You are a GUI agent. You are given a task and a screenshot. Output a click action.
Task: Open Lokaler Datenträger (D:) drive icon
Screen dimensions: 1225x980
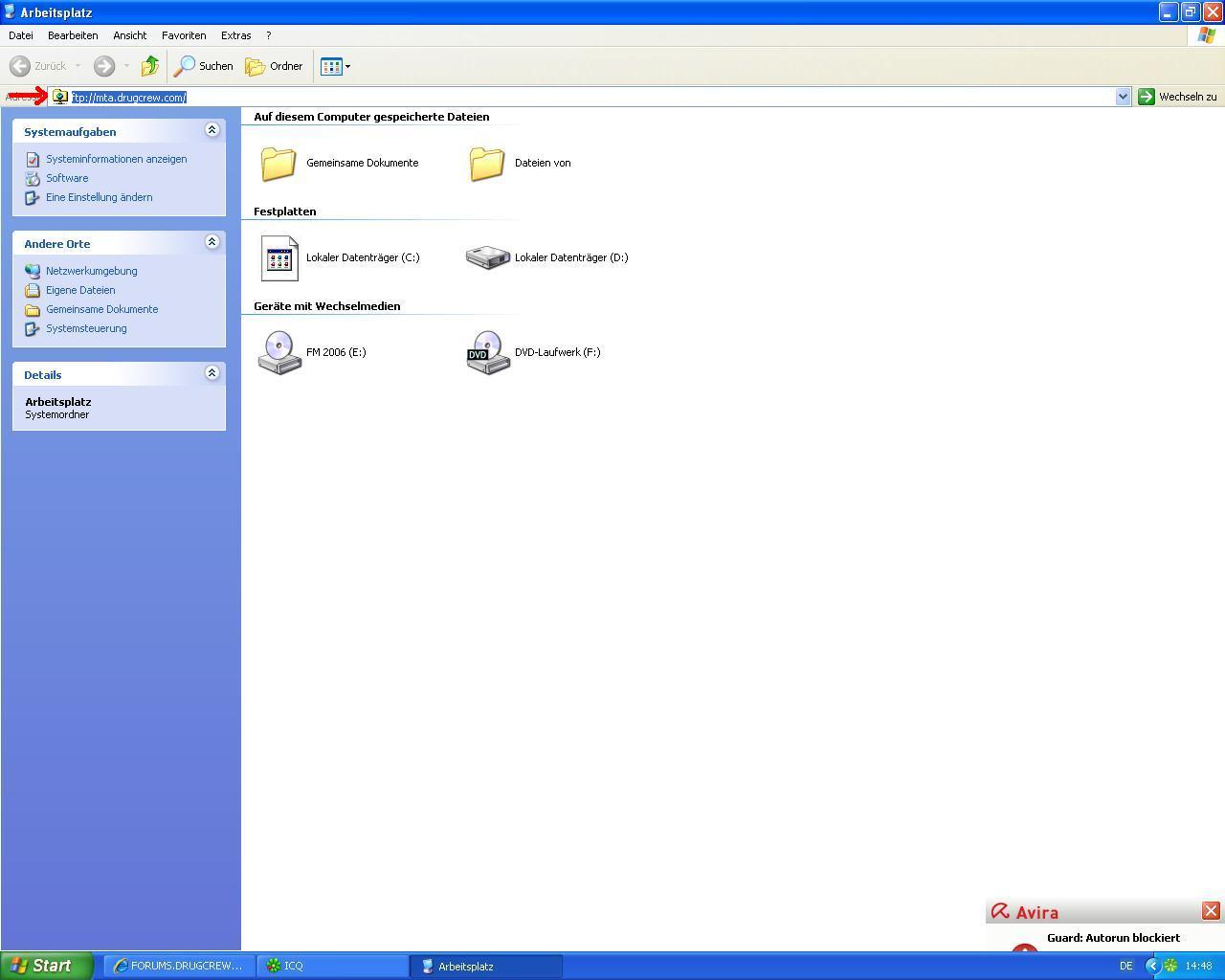(x=488, y=257)
